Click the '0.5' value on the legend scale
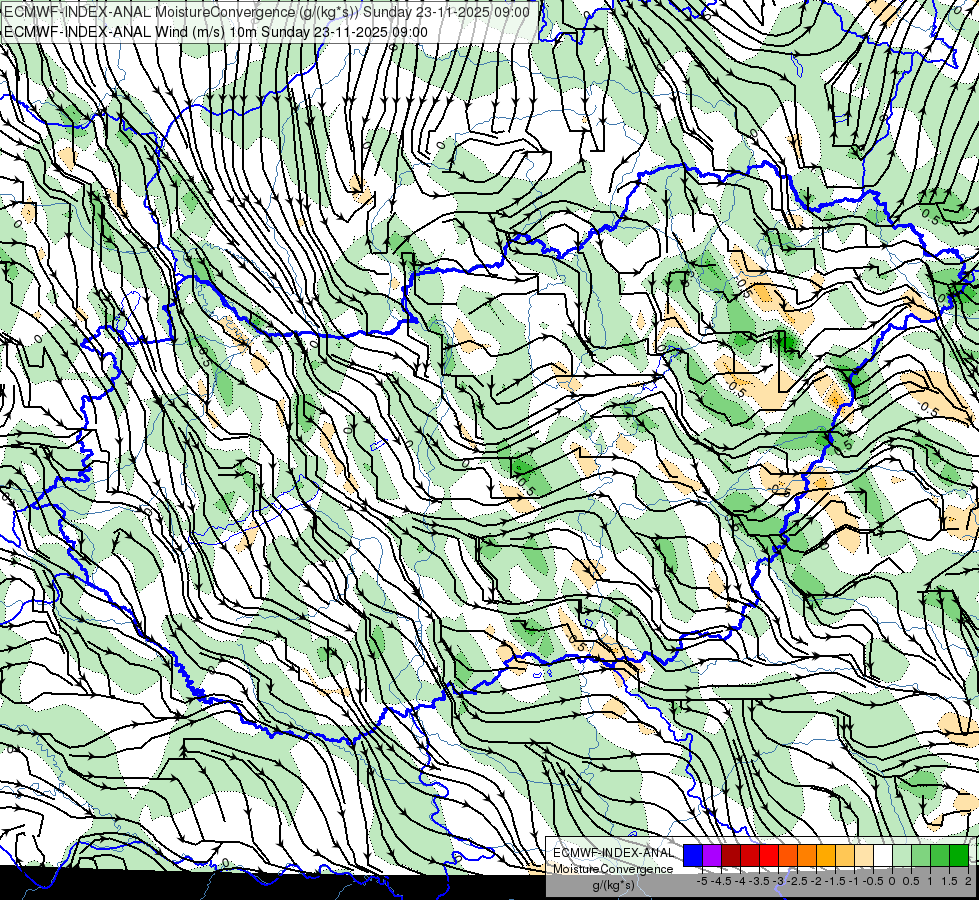The image size is (979, 900). point(911,881)
